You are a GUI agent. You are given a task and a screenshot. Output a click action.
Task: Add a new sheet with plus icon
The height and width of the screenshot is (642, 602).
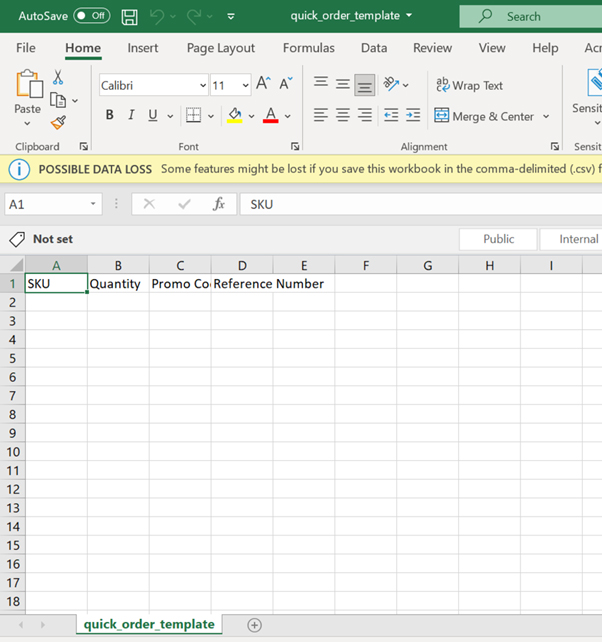point(254,625)
